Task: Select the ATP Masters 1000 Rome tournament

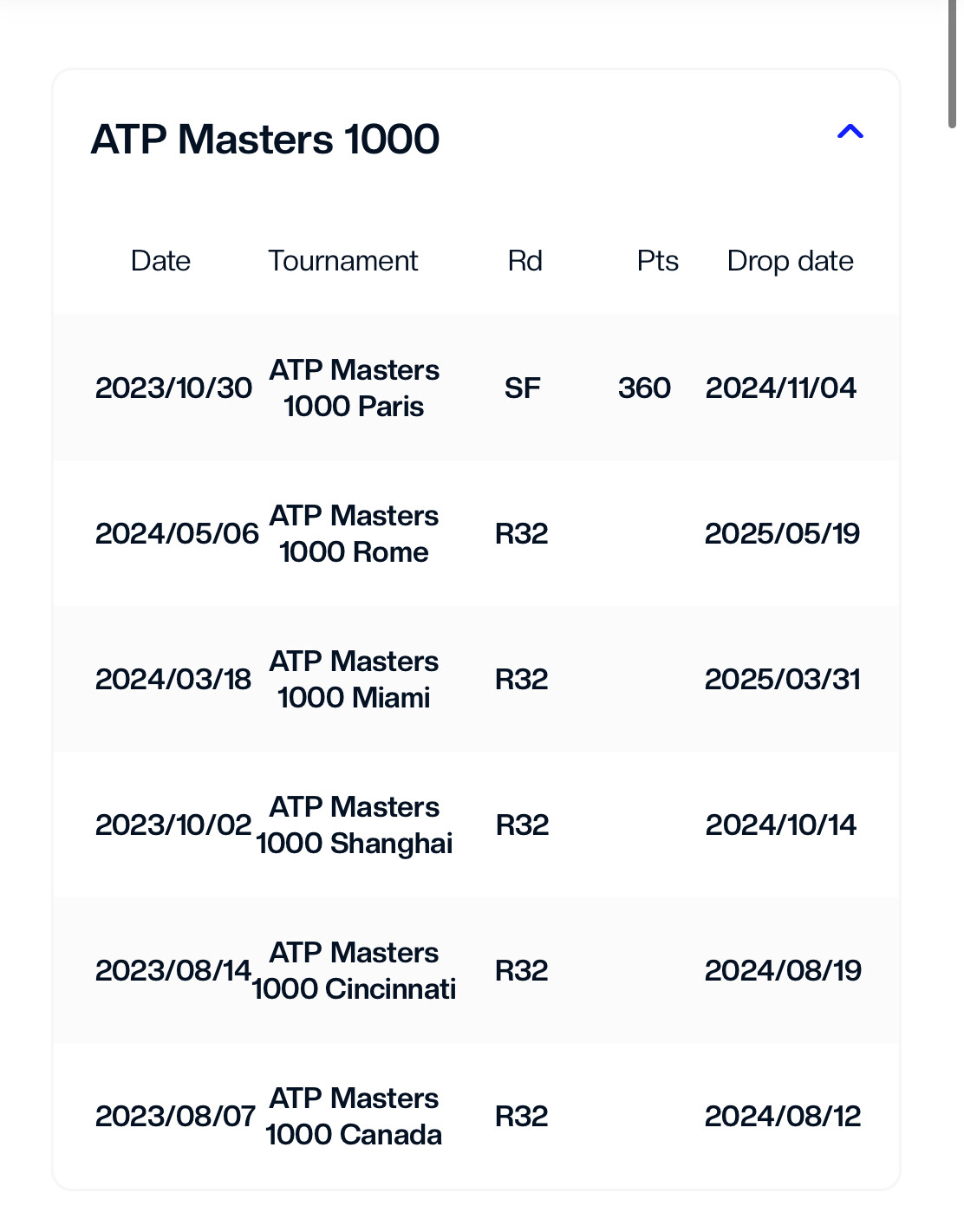Action: pos(354,533)
